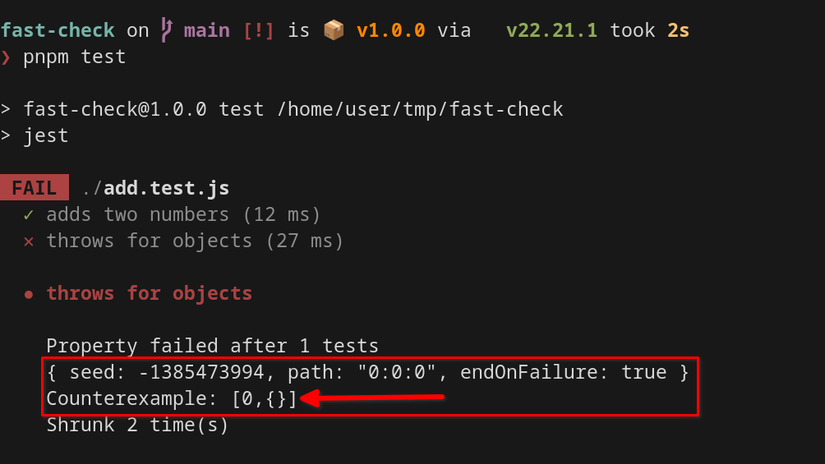Click the v22.21.1 Node version
The height and width of the screenshot is (464, 825).
click(551, 31)
